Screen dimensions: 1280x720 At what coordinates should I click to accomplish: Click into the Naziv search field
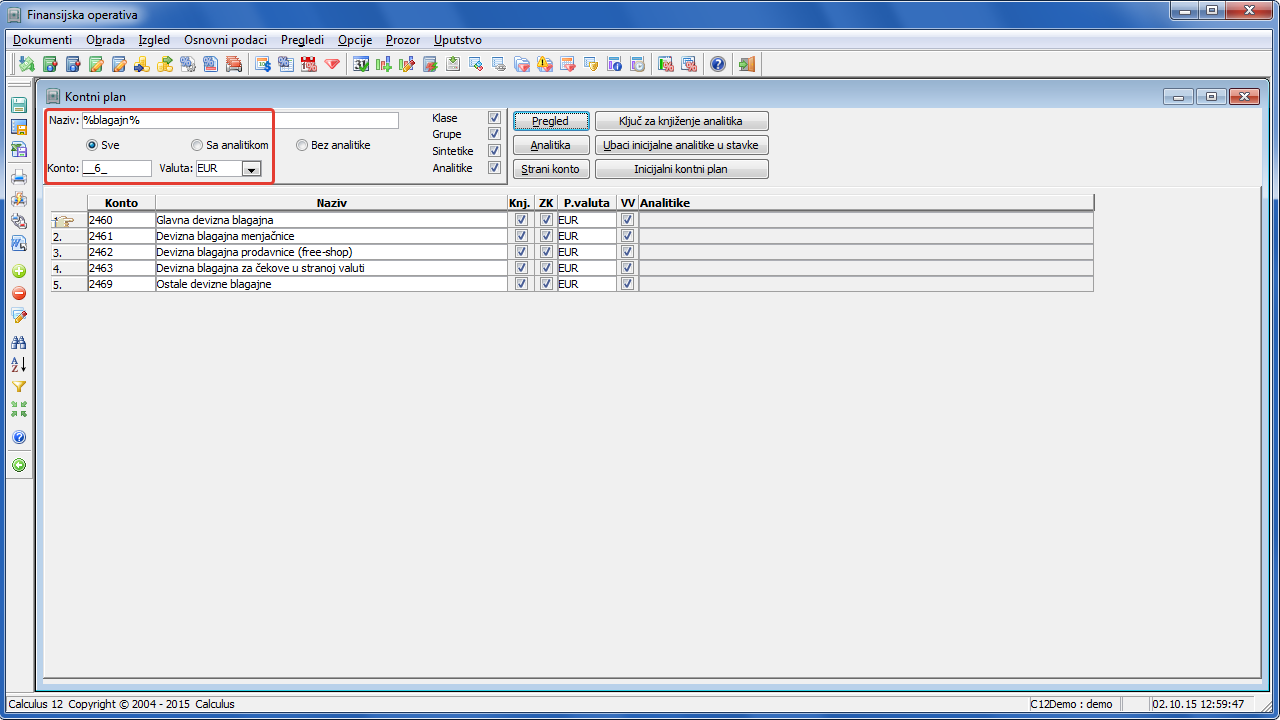point(240,120)
